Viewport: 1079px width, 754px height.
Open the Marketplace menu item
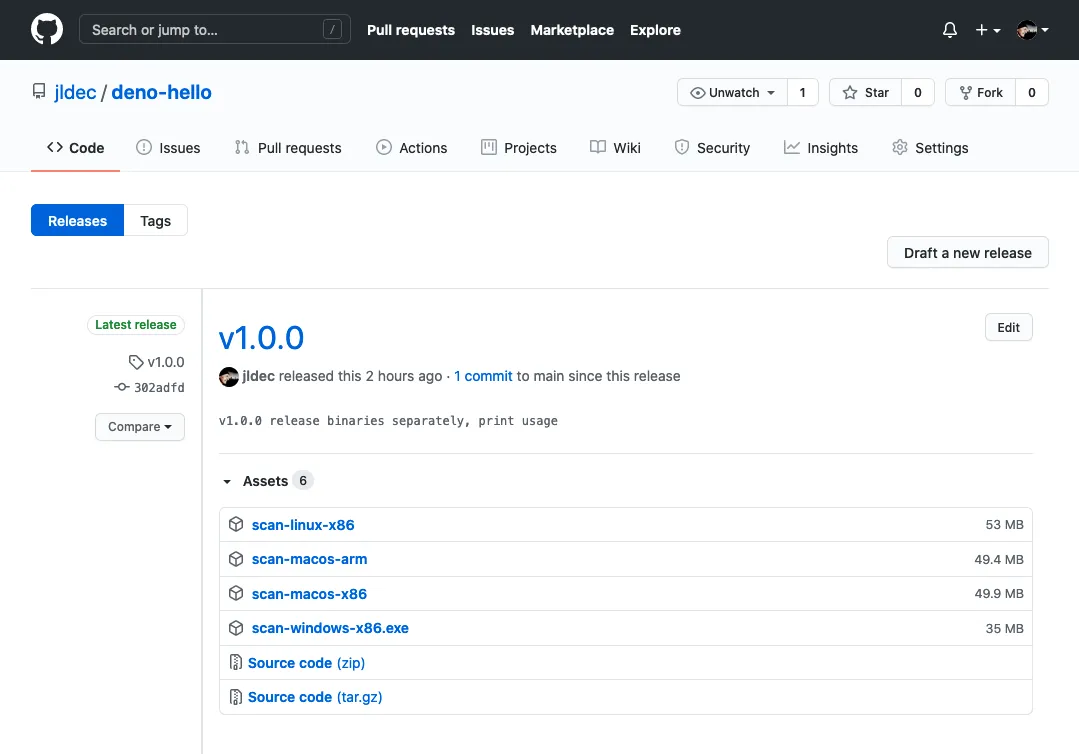click(571, 30)
